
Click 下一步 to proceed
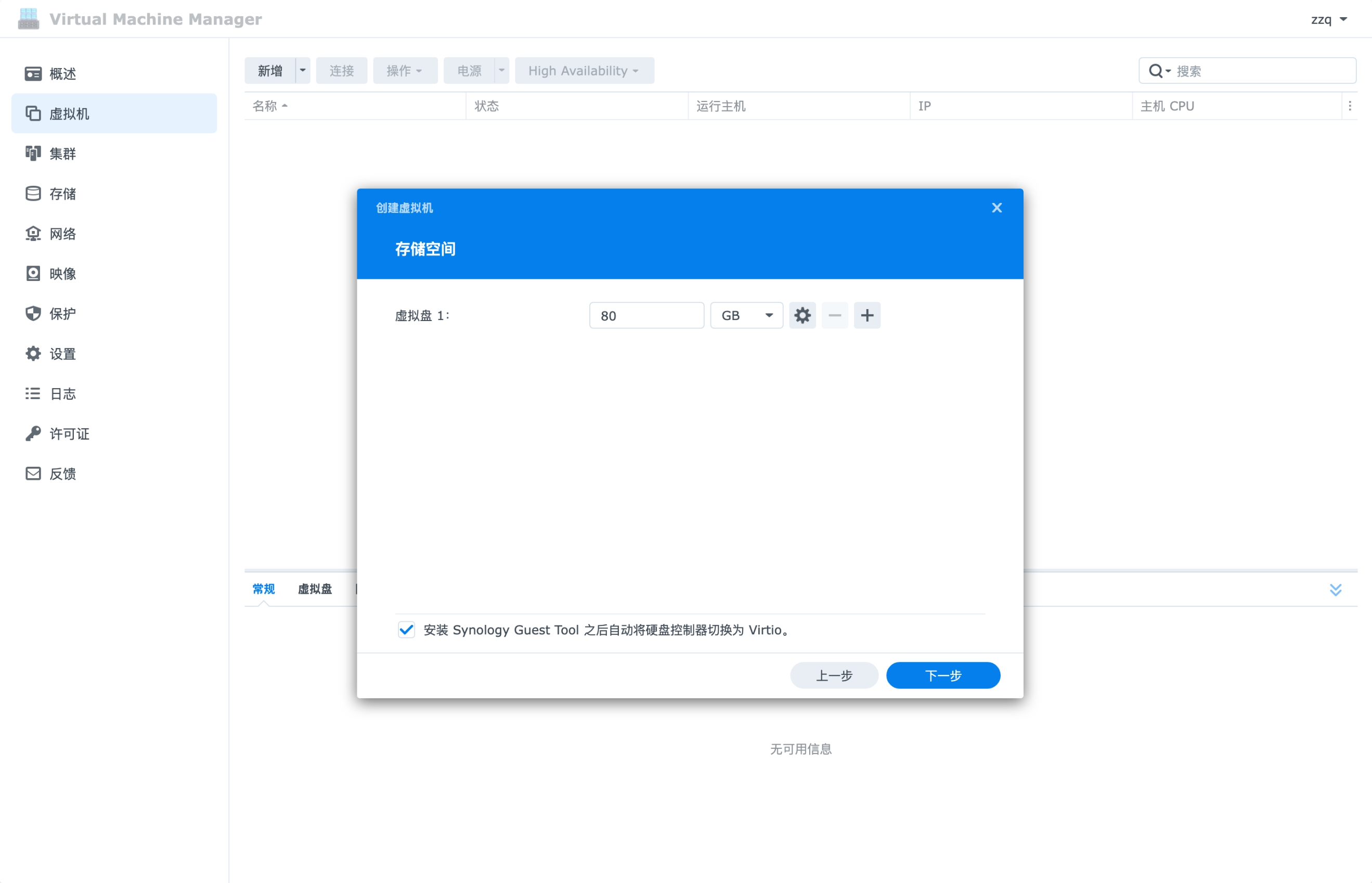point(943,675)
